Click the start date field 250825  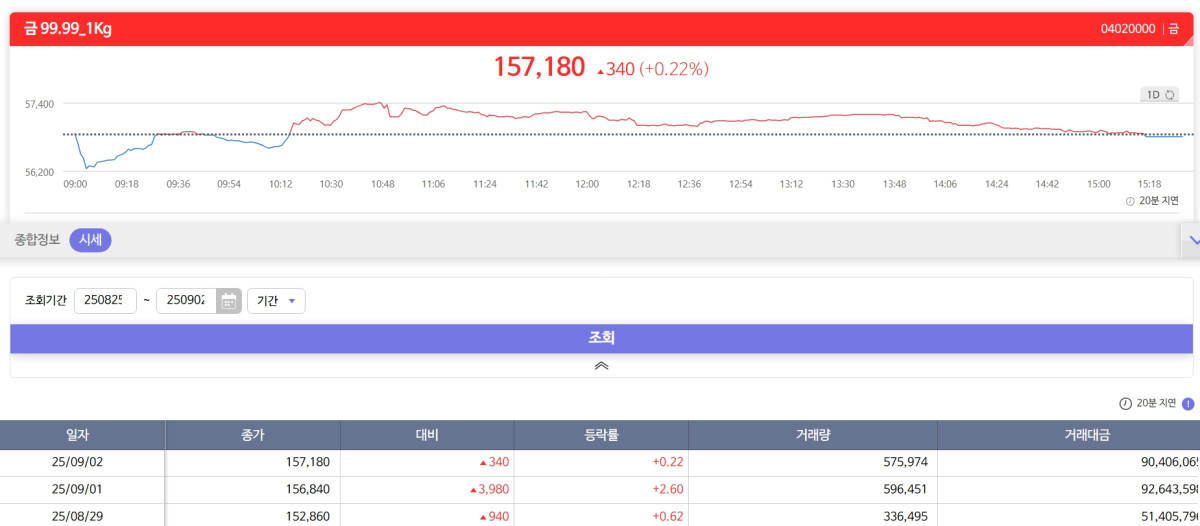105,301
